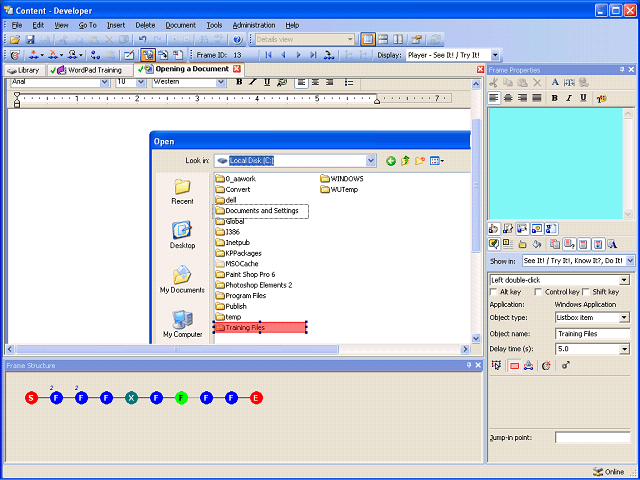
Task: Click My Documents in places bar
Action: coord(182,280)
